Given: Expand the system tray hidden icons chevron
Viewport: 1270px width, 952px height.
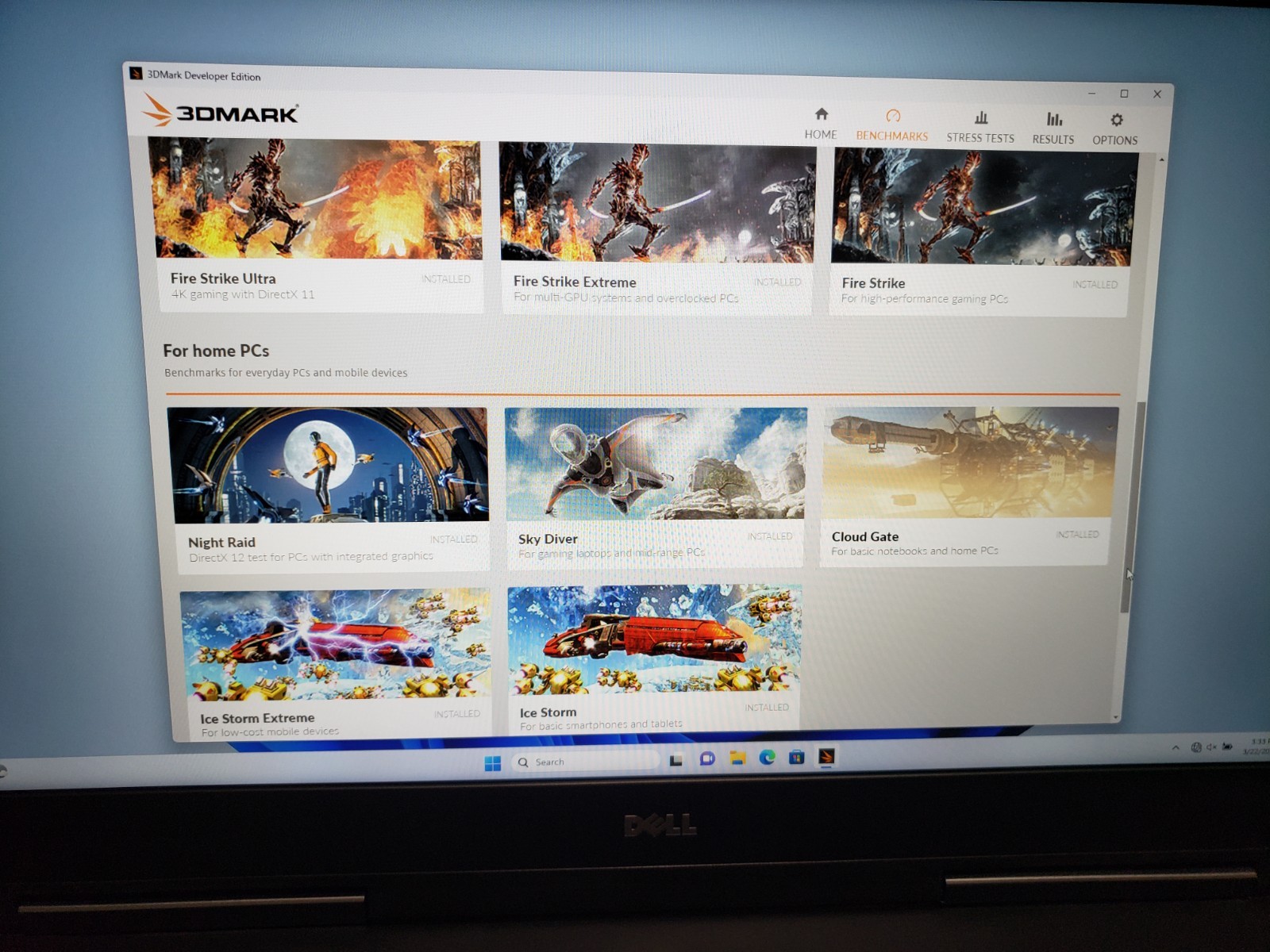Looking at the screenshot, I should click(1176, 747).
